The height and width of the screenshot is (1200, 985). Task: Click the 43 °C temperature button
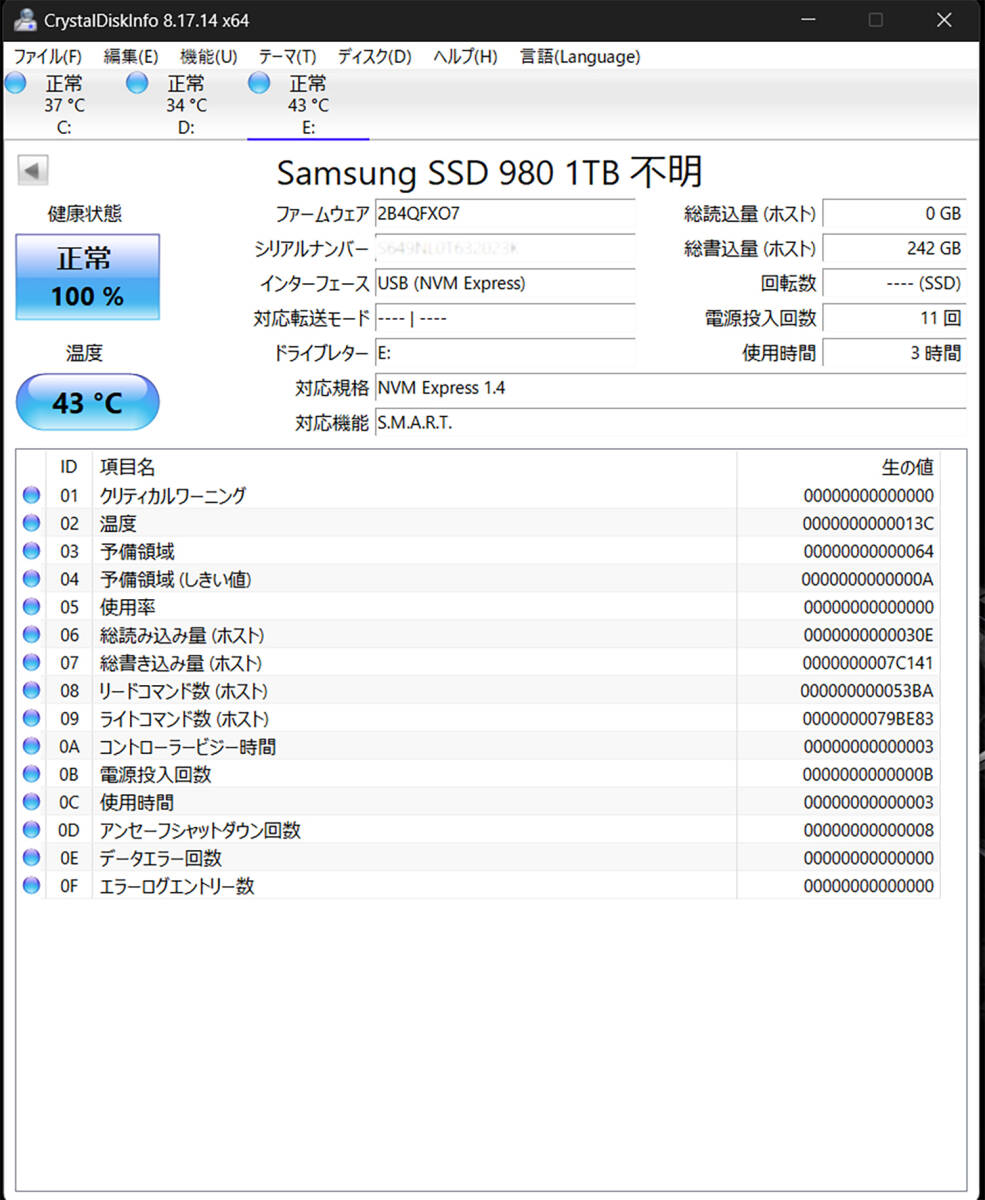pyautogui.click(x=88, y=402)
